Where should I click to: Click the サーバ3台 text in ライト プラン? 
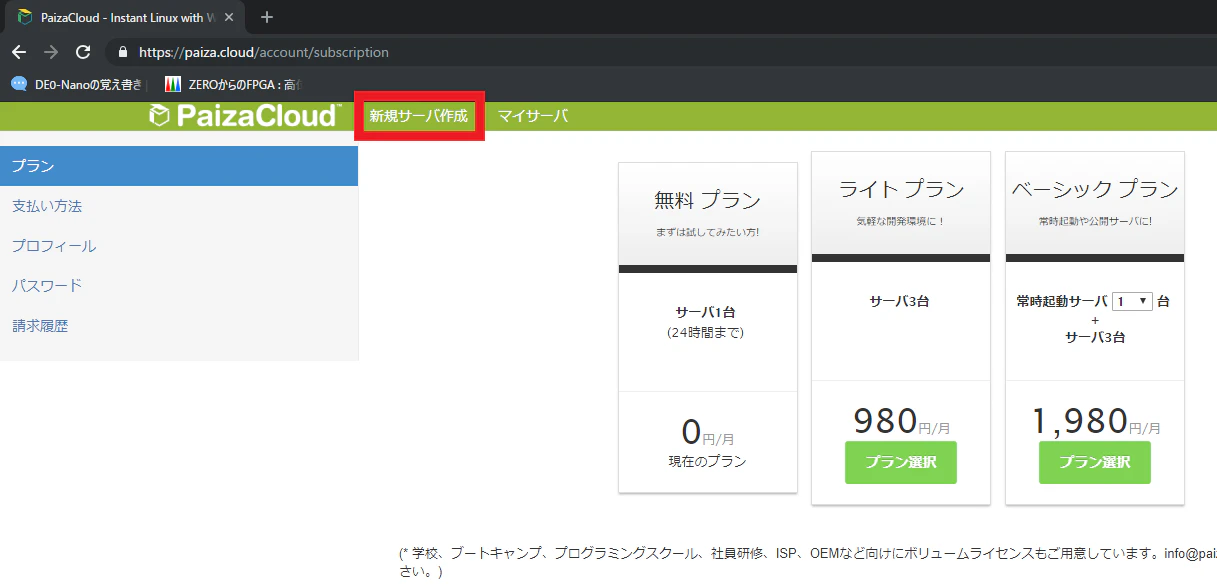(901, 301)
